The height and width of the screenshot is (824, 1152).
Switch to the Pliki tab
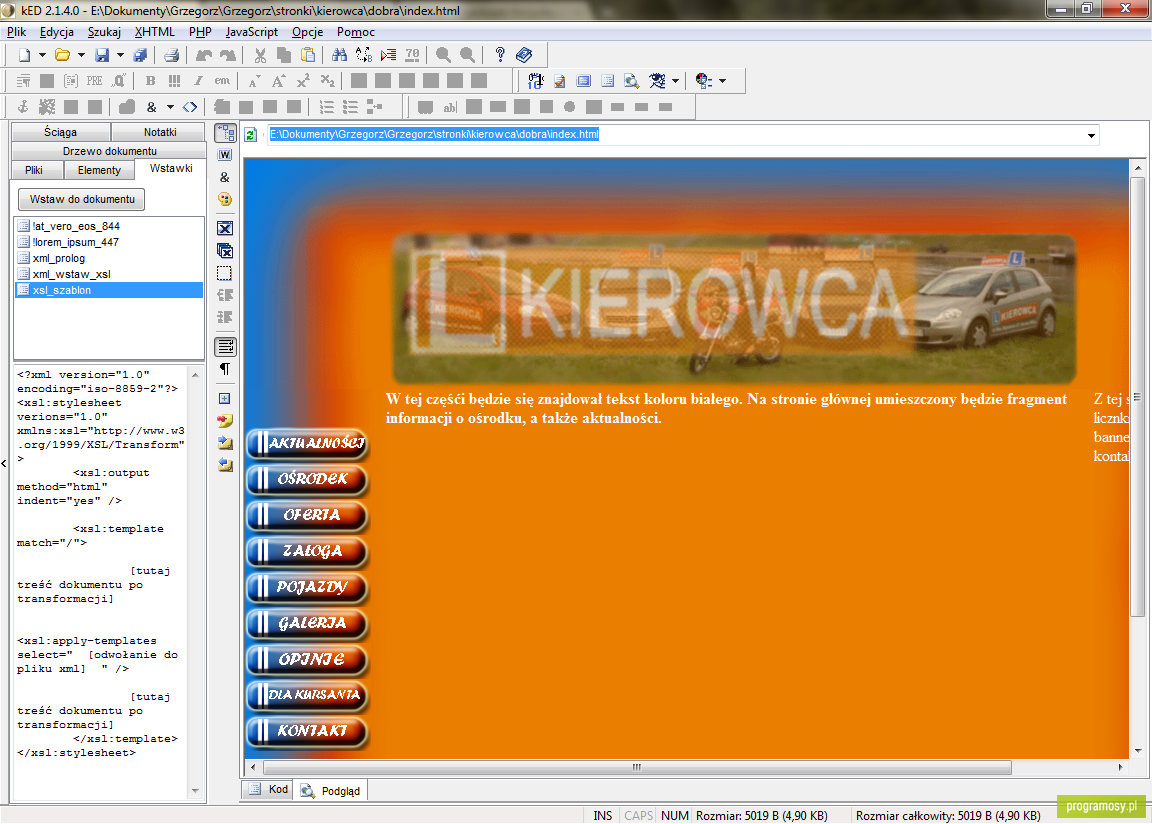pyautogui.click(x=34, y=170)
